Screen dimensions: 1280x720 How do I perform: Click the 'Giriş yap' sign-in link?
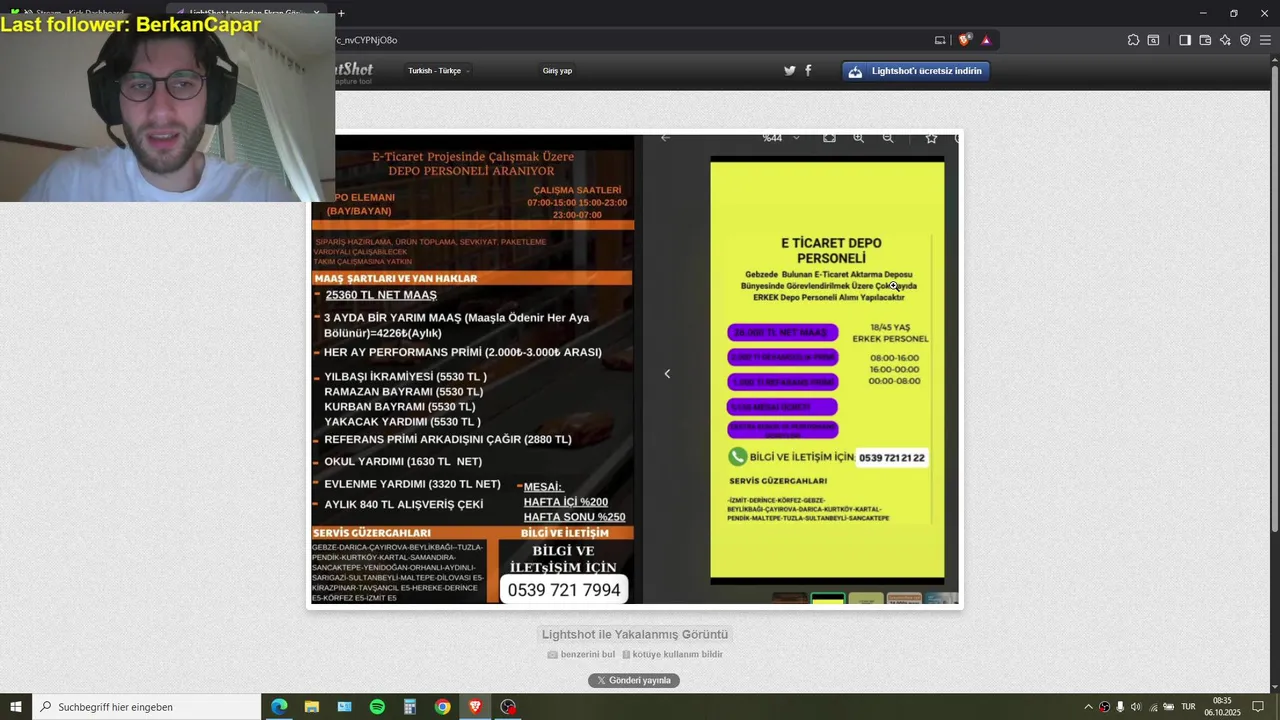(x=557, y=71)
